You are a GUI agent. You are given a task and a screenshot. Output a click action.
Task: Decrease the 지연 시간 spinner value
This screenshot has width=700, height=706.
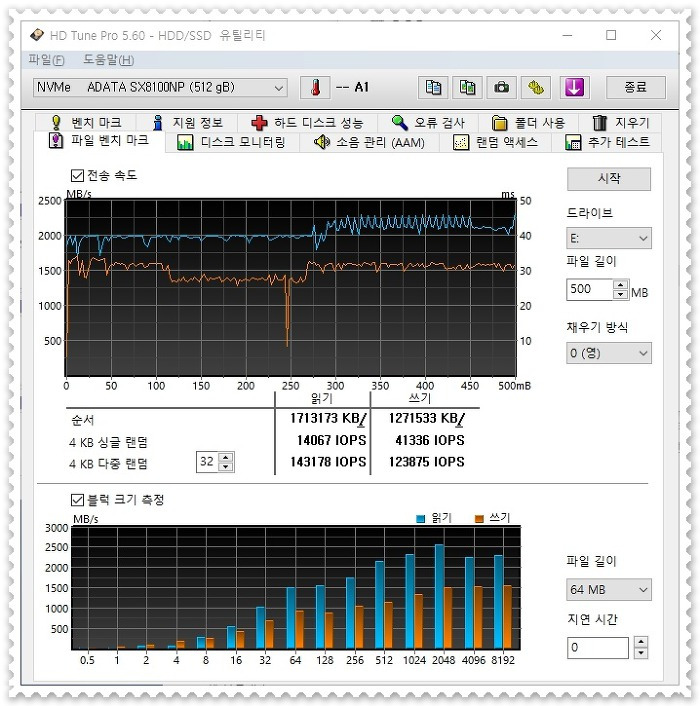click(x=641, y=653)
